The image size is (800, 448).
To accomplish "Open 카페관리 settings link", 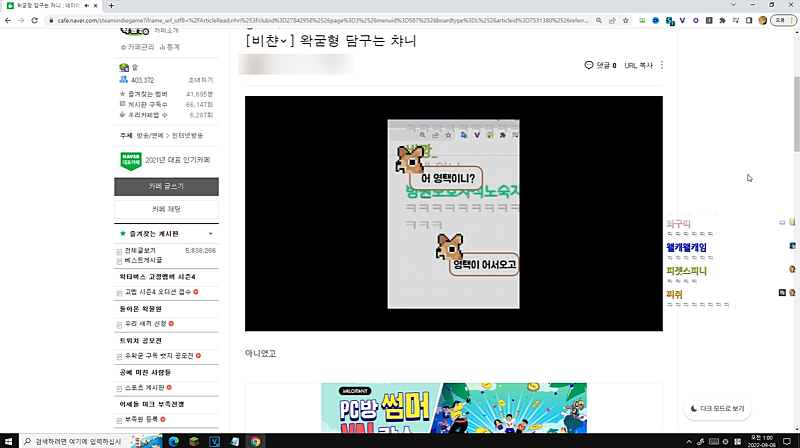I will point(137,47).
